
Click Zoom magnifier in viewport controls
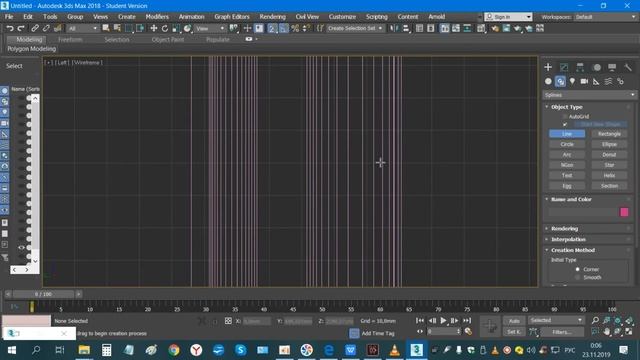coord(596,320)
